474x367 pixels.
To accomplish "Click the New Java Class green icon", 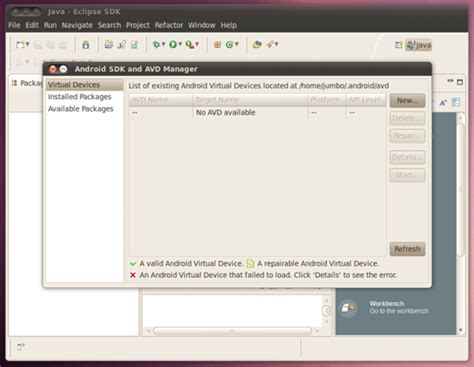I will pyautogui.click(x=229, y=44).
